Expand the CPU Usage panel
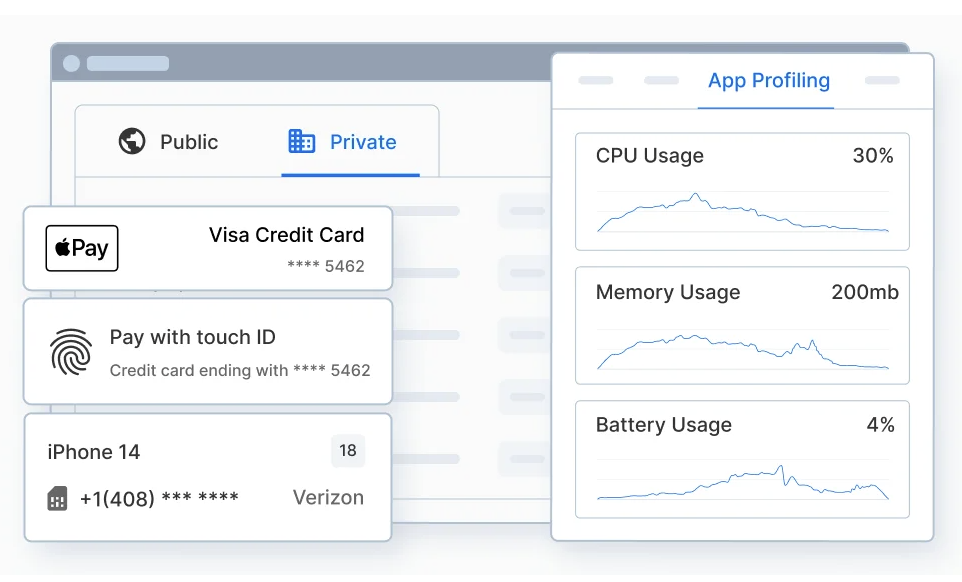Viewport: 962px width, 582px height. [742, 191]
